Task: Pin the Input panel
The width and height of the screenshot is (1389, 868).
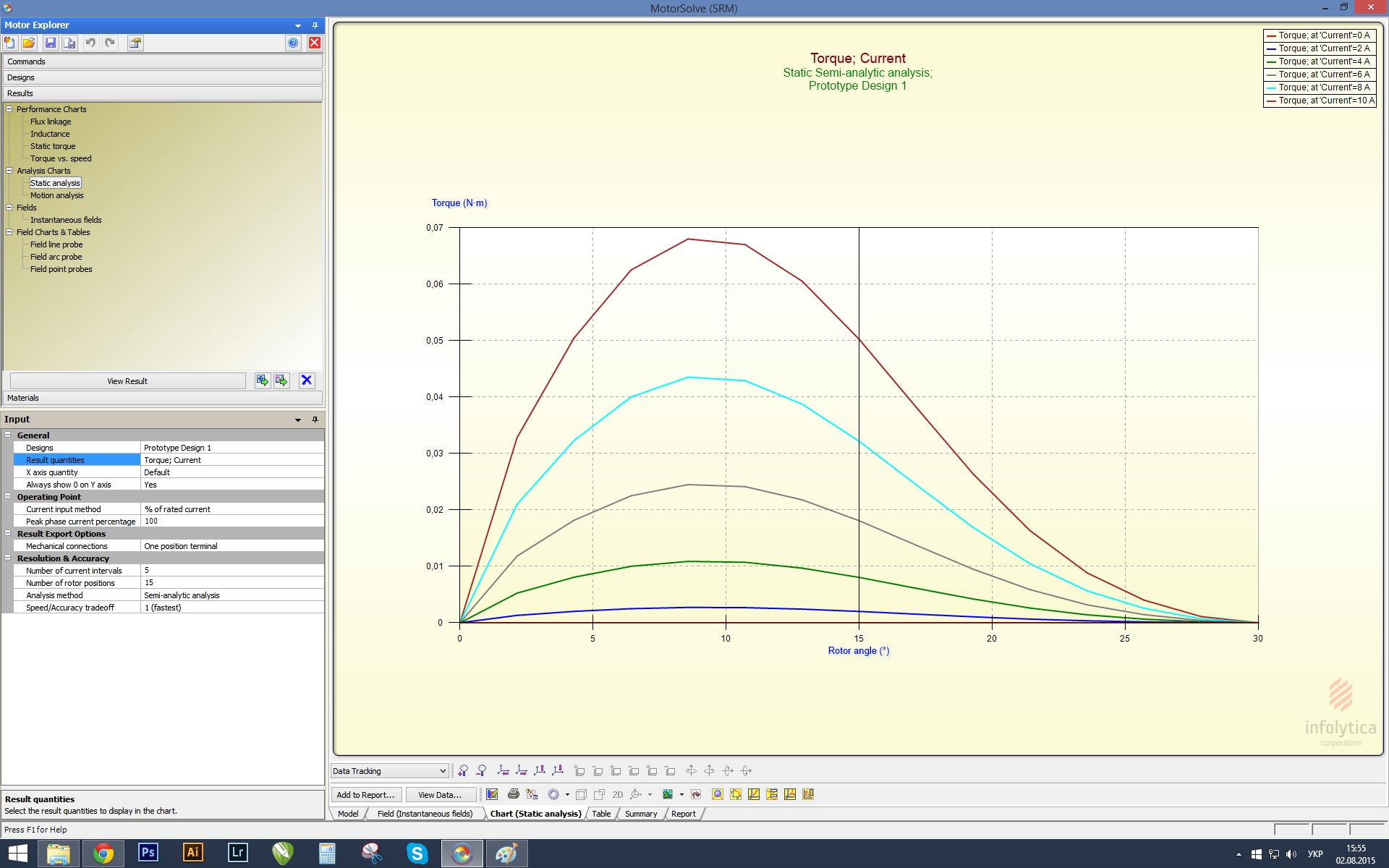Action: click(x=315, y=420)
